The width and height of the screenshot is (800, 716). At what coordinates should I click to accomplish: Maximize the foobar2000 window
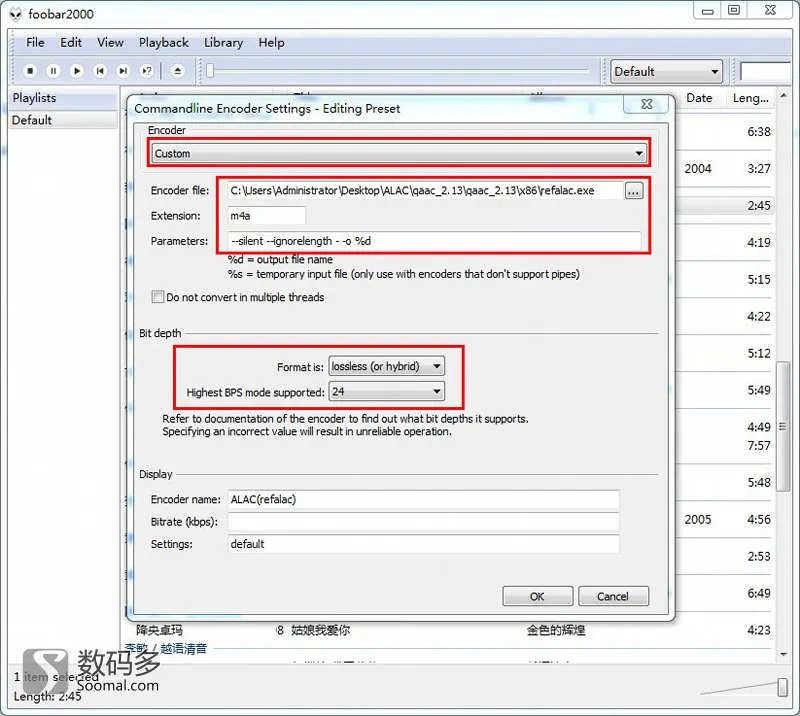click(734, 11)
